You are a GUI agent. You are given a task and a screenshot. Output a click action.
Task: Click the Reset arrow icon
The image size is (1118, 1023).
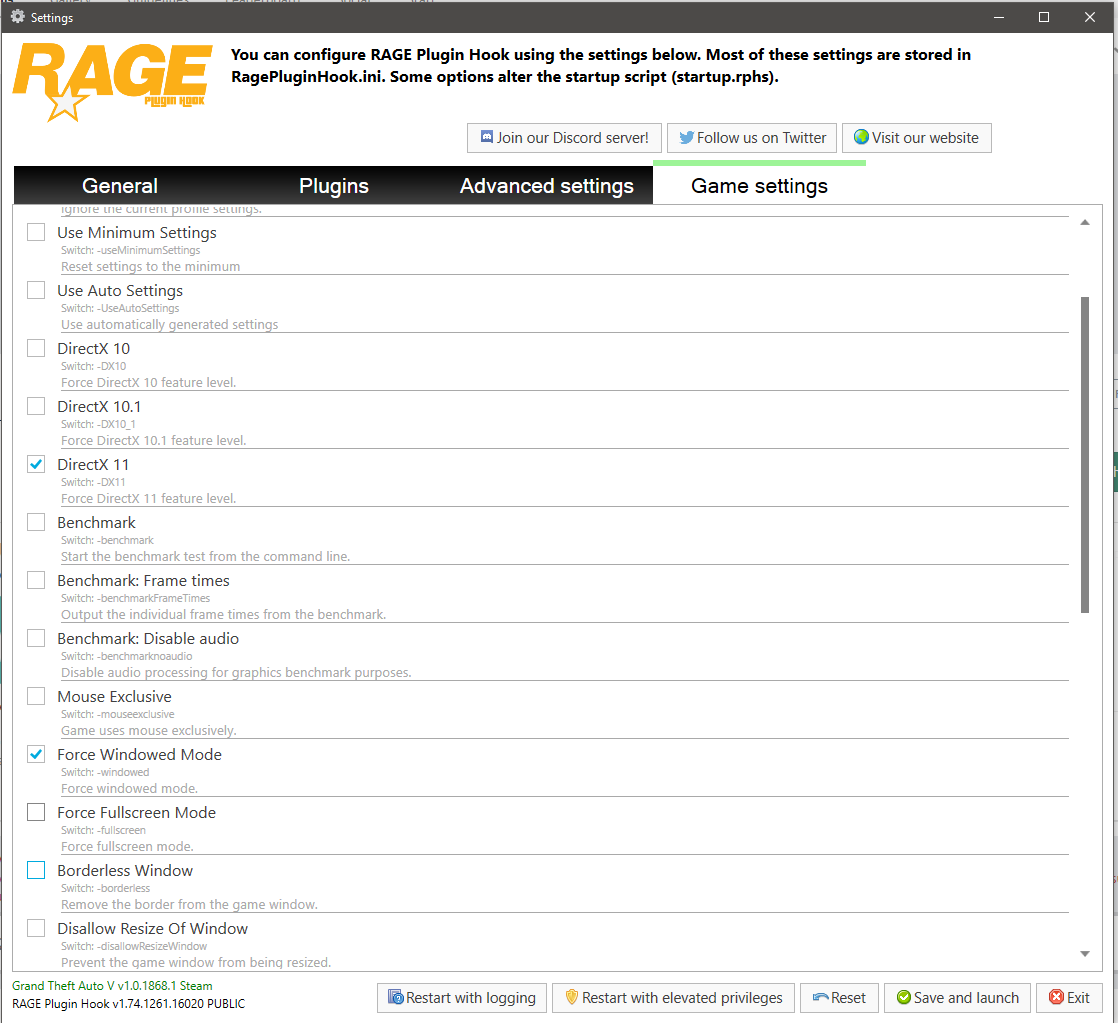pyautogui.click(x=821, y=997)
